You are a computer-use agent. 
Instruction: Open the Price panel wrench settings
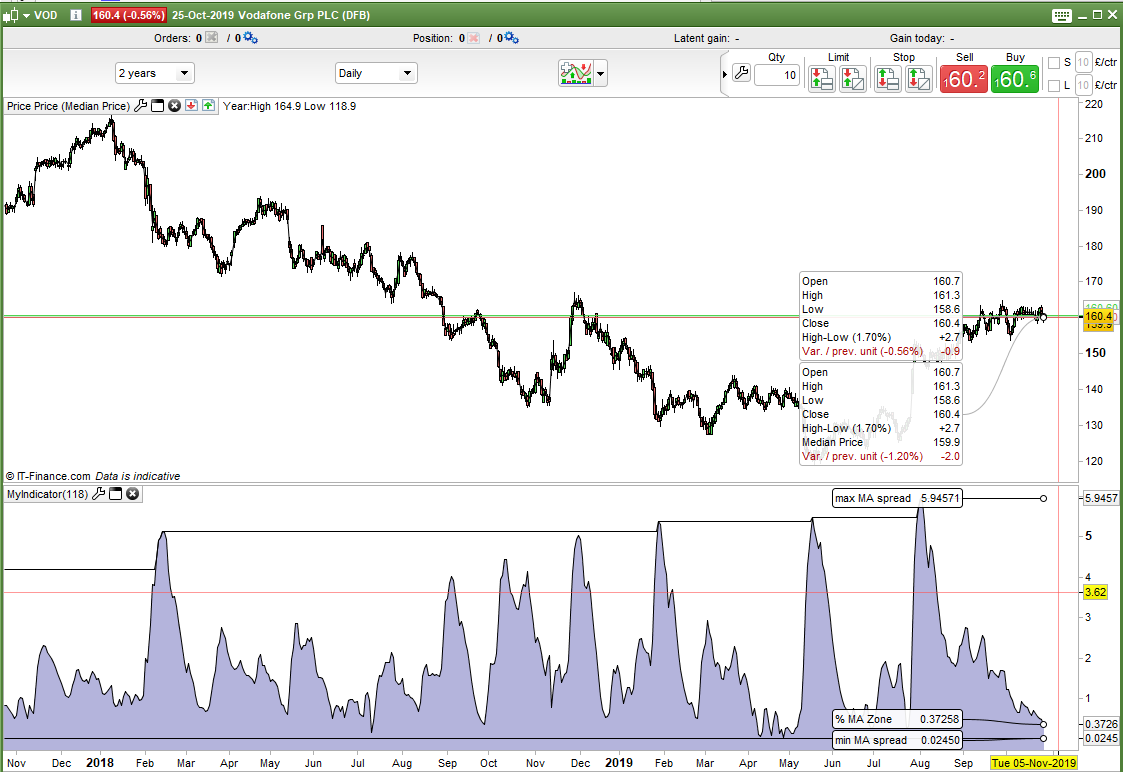[x=140, y=106]
